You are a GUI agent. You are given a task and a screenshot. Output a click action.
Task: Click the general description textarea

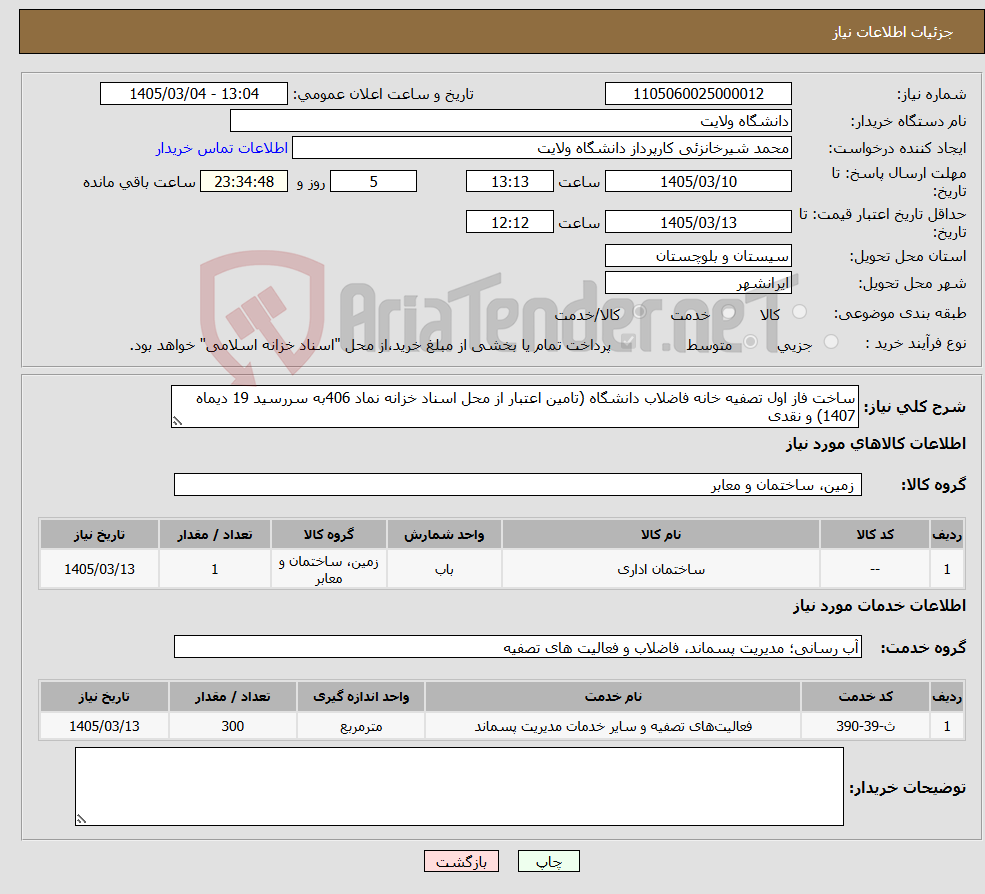point(514,406)
